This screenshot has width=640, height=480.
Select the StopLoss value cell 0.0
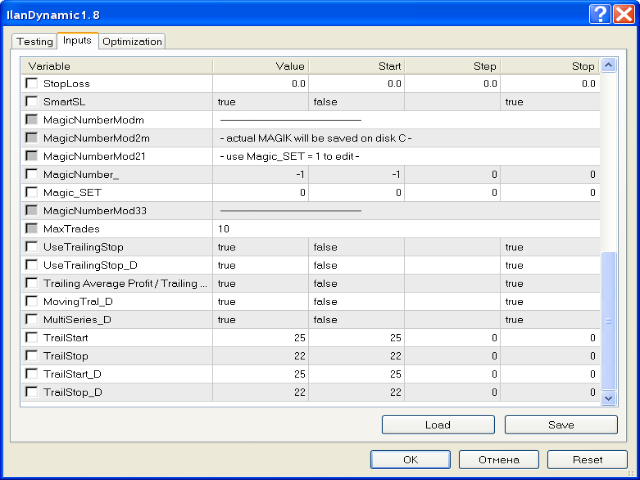click(260, 83)
